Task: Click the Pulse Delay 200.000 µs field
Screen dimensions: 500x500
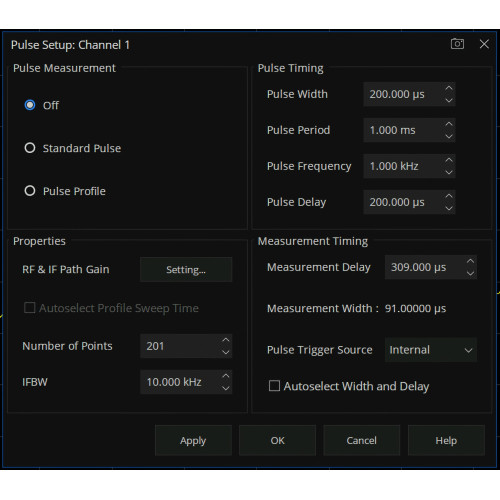Action: point(409,202)
